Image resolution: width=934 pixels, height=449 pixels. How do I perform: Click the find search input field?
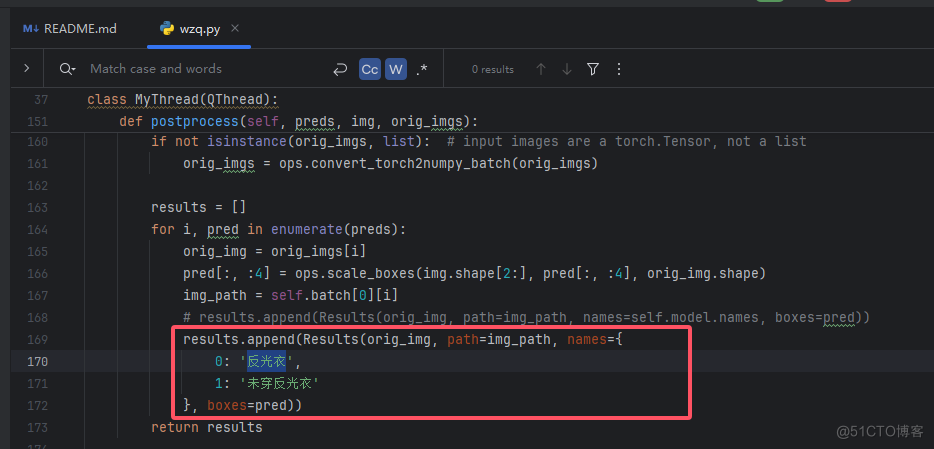click(190, 69)
